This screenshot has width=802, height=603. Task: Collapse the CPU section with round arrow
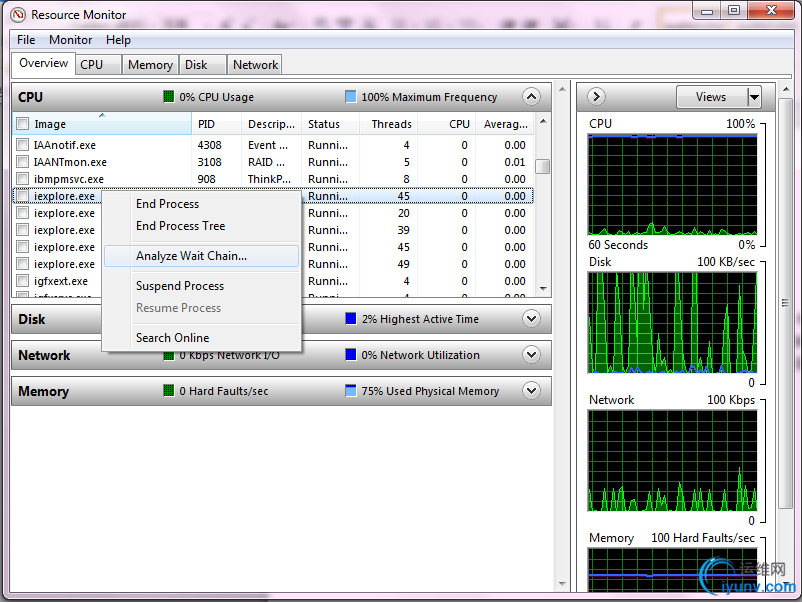[531, 97]
